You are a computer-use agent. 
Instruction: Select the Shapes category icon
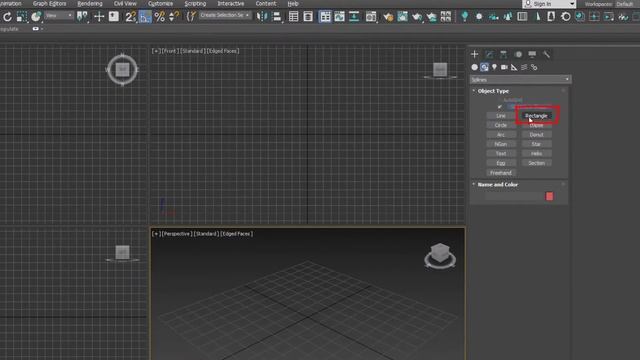coord(484,67)
